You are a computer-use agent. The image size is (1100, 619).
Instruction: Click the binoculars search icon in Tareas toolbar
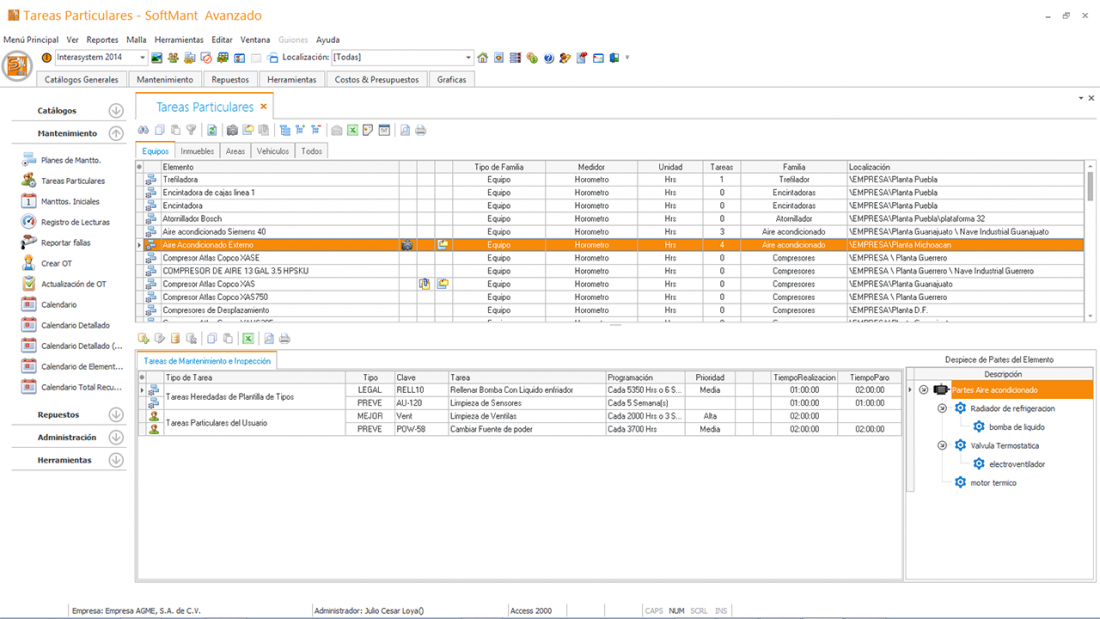click(143, 130)
